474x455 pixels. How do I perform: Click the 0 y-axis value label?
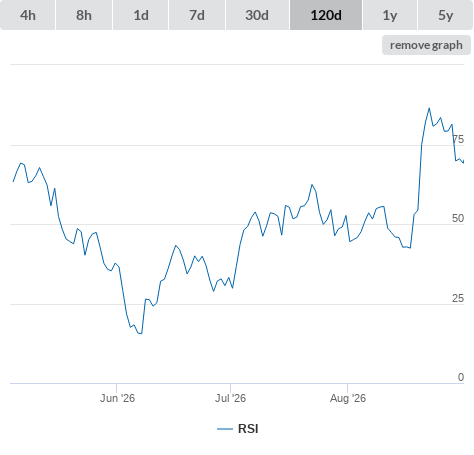pyautogui.click(x=461, y=377)
